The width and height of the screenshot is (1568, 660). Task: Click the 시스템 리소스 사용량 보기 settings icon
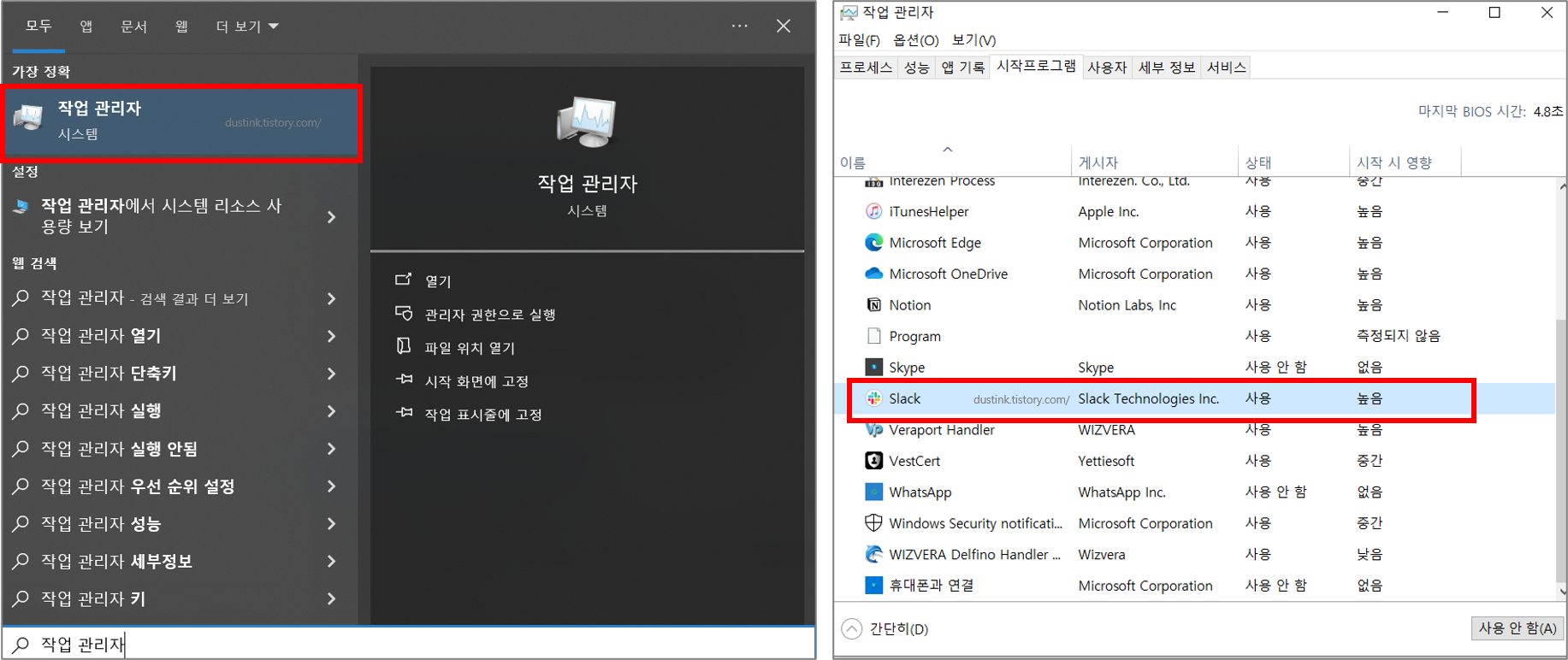click(21, 206)
